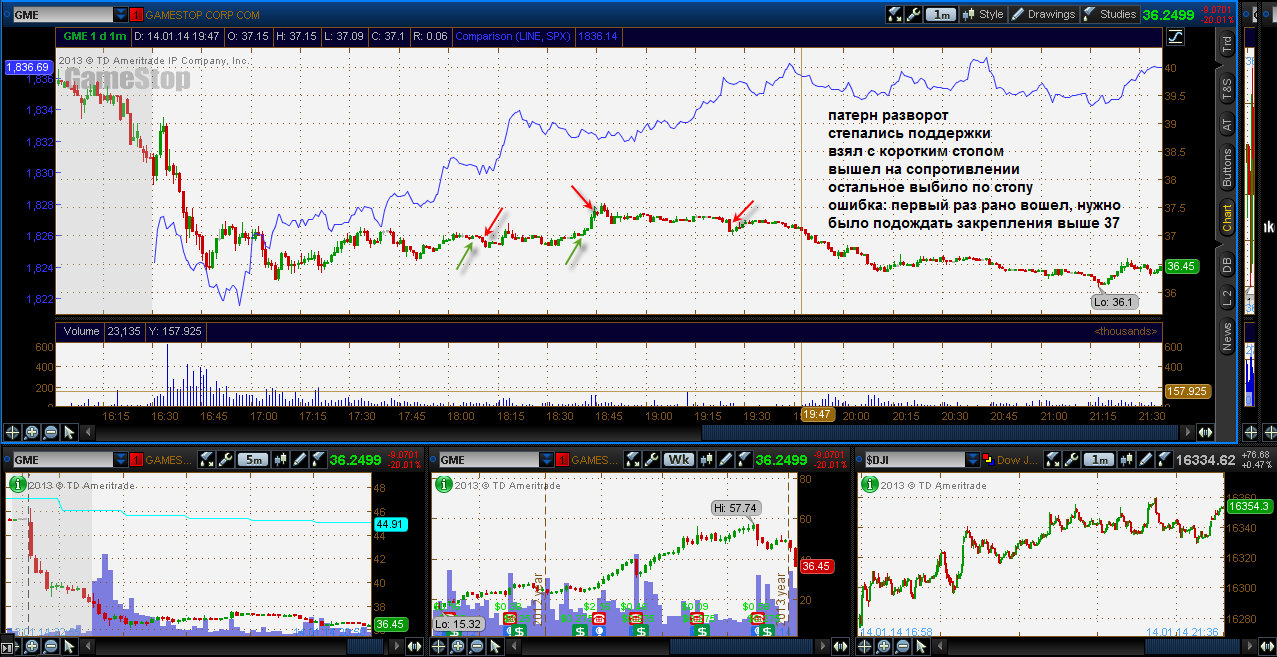Open the 1m timeframe selector on main chart
This screenshot has height=657, width=1277.
(940, 14)
